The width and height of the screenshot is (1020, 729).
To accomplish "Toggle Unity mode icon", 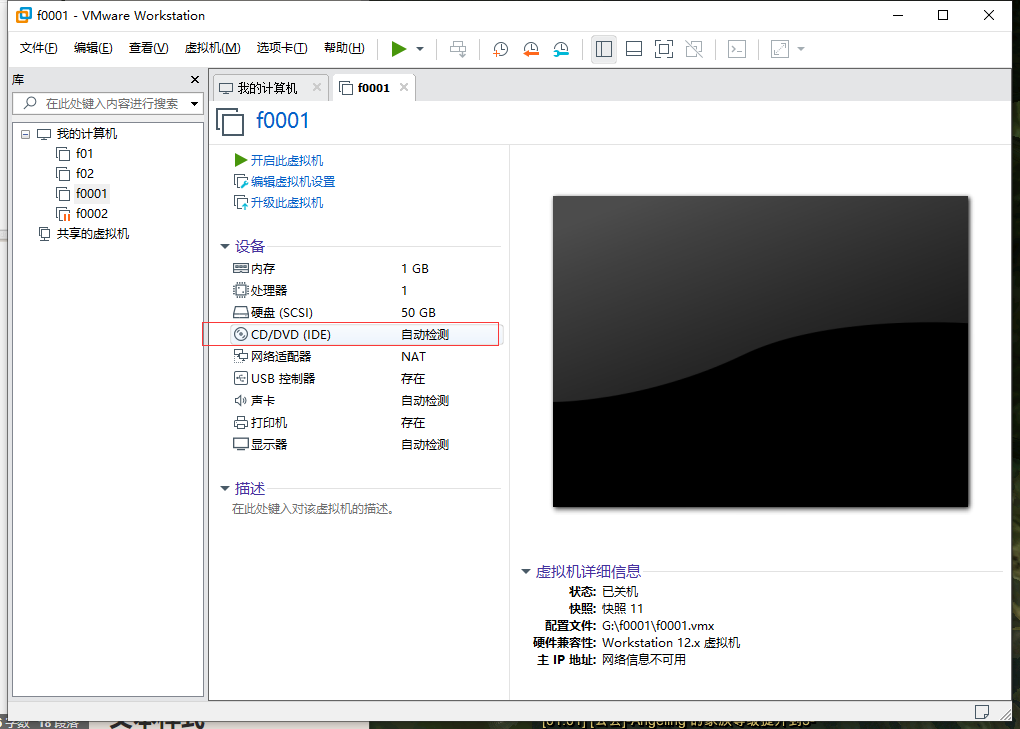I will click(694, 49).
